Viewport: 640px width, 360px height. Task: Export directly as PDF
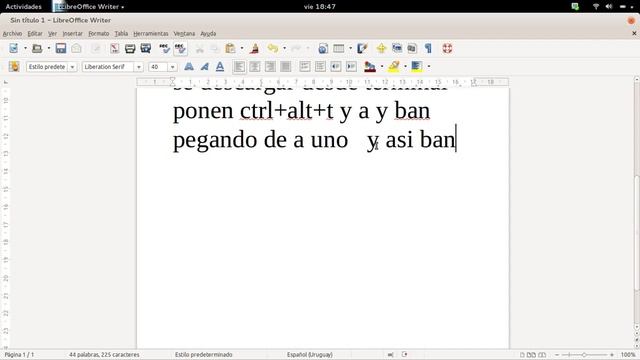tap(115, 48)
